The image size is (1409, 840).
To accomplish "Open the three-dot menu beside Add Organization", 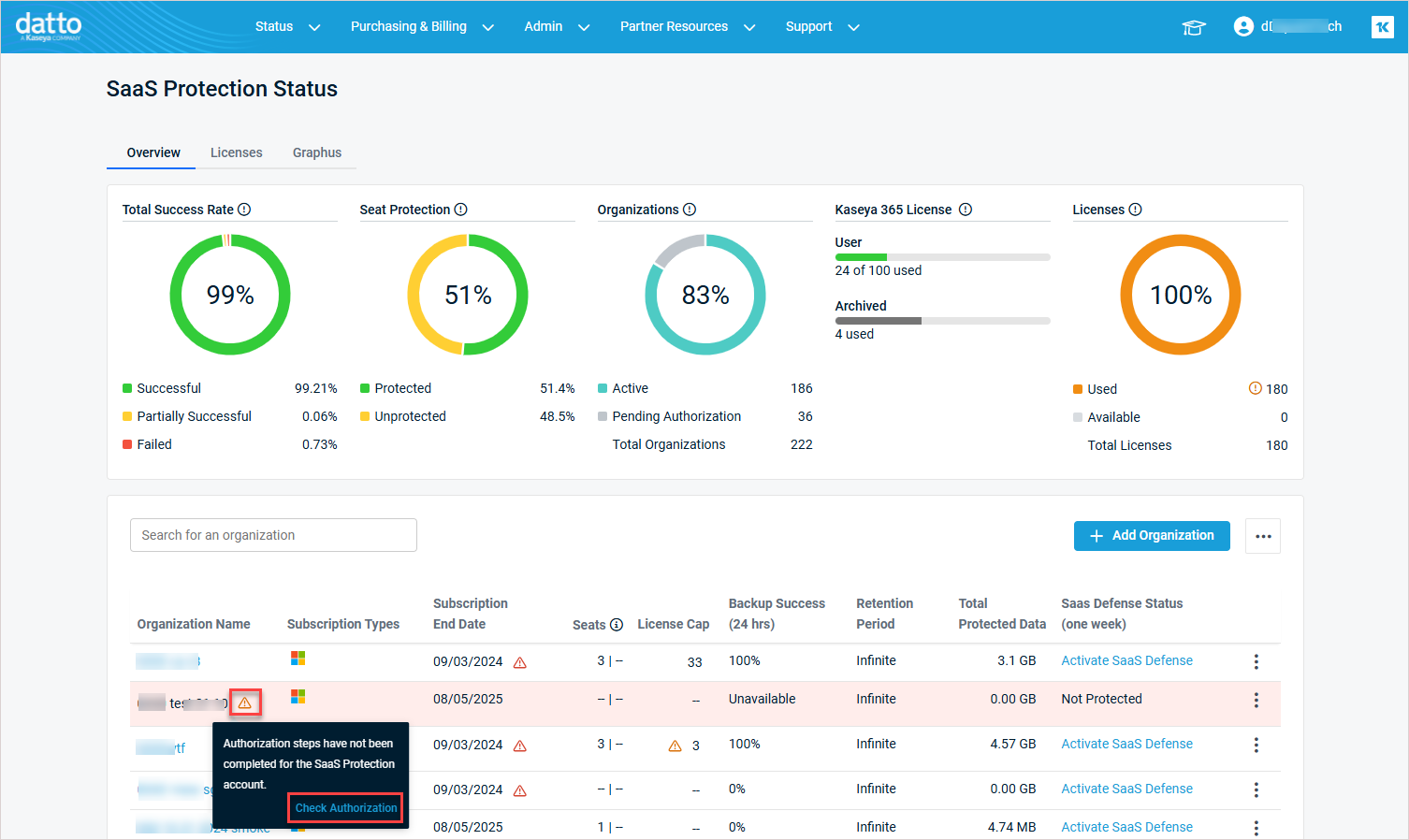I will 1263,536.
